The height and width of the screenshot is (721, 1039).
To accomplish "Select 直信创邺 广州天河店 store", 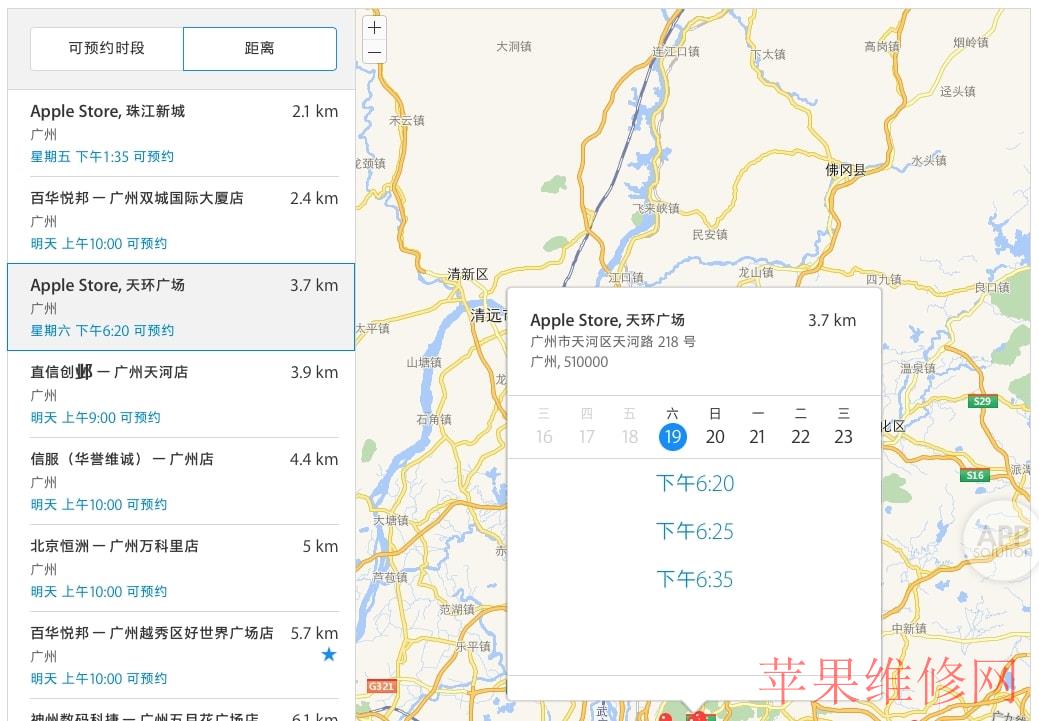I will click(x=181, y=394).
